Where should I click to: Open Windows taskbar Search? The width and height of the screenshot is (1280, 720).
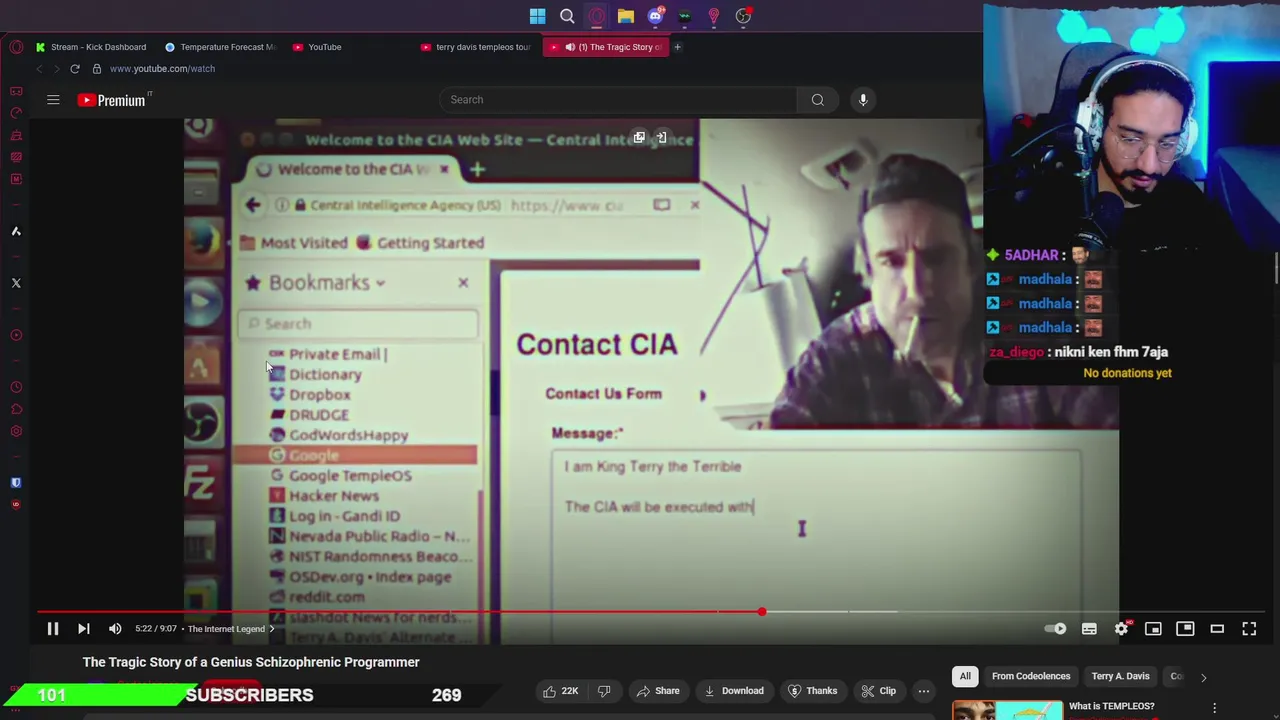click(x=567, y=16)
